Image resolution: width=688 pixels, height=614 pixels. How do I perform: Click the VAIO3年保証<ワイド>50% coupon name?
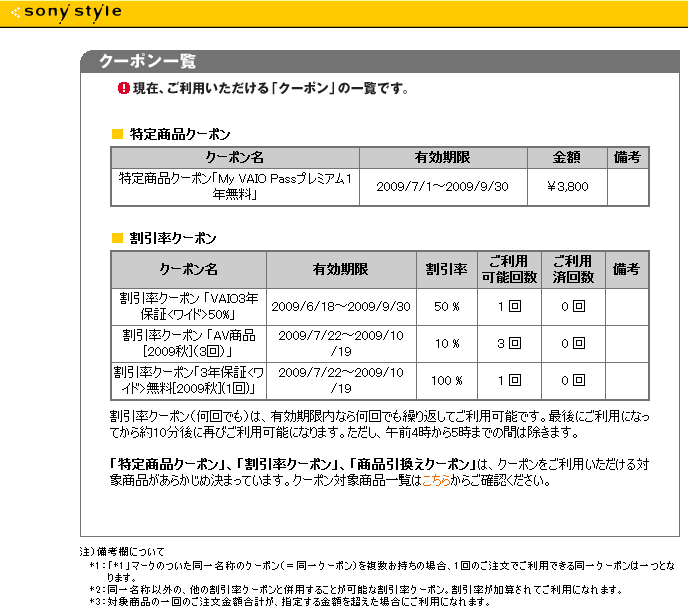[x=189, y=306]
